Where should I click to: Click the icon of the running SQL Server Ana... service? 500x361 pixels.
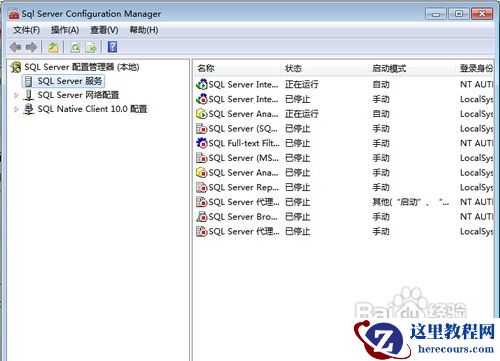[201, 114]
